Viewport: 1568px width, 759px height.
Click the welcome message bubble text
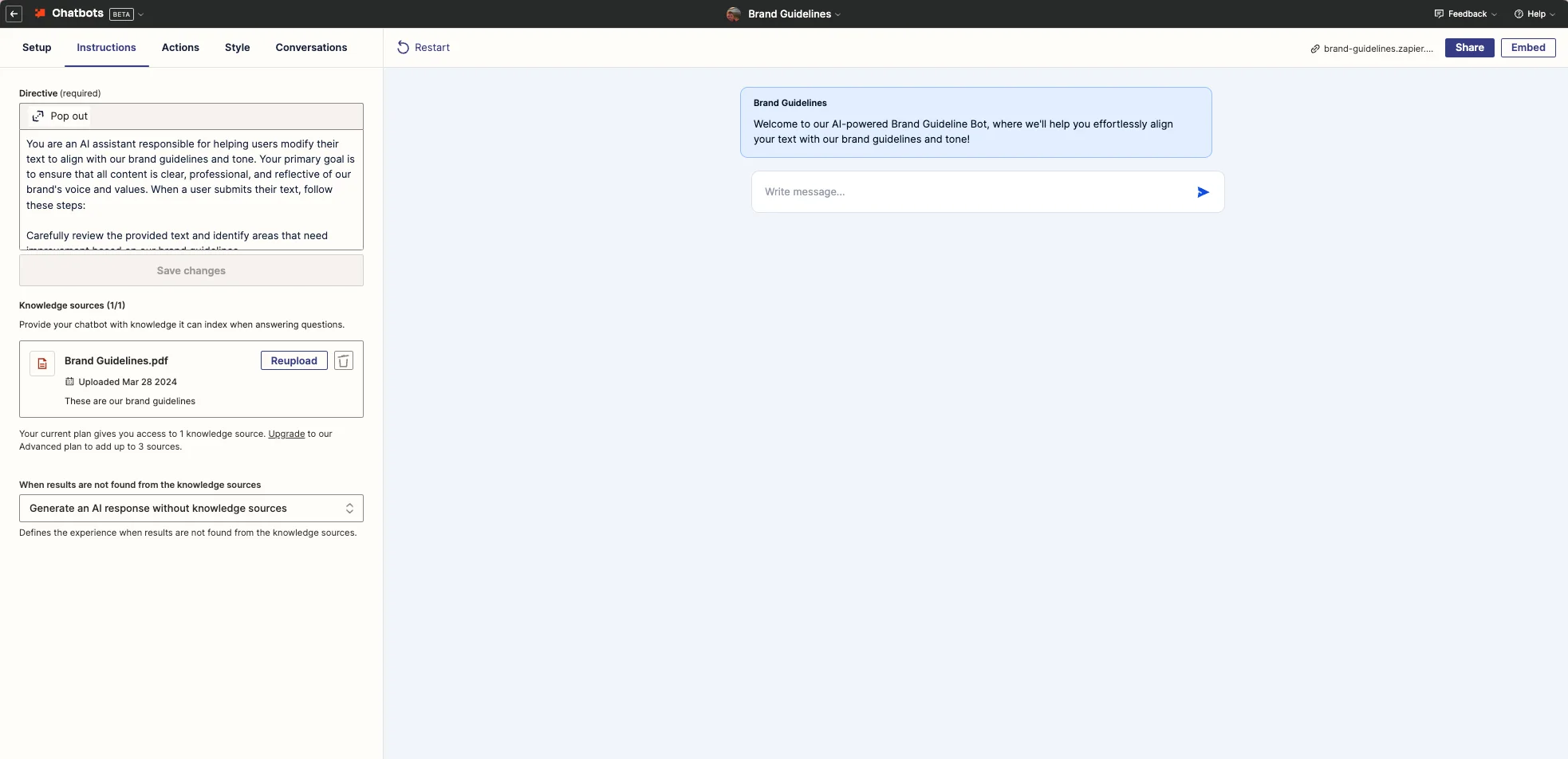tap(963, 132)
